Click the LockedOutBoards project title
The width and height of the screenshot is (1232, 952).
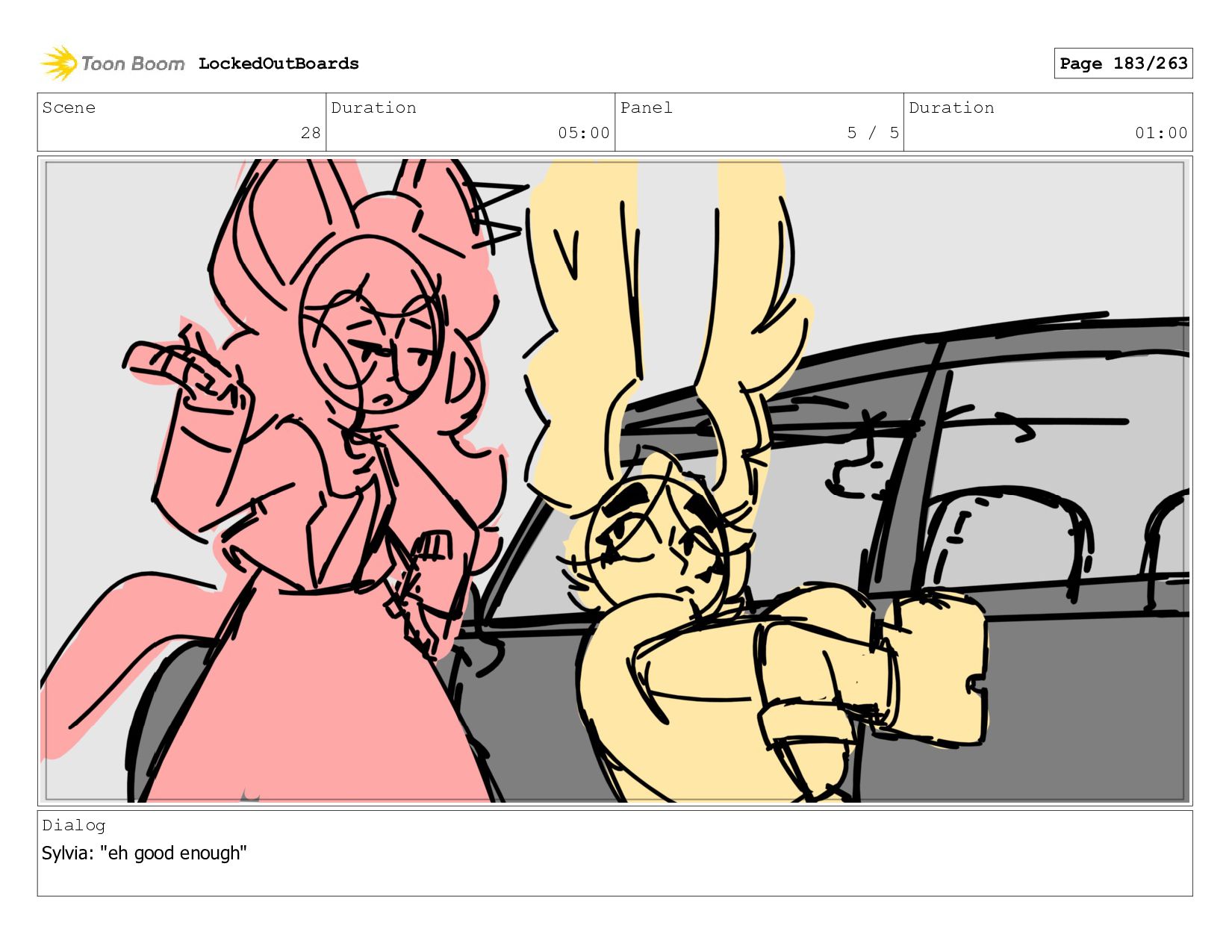click(279, 63)
